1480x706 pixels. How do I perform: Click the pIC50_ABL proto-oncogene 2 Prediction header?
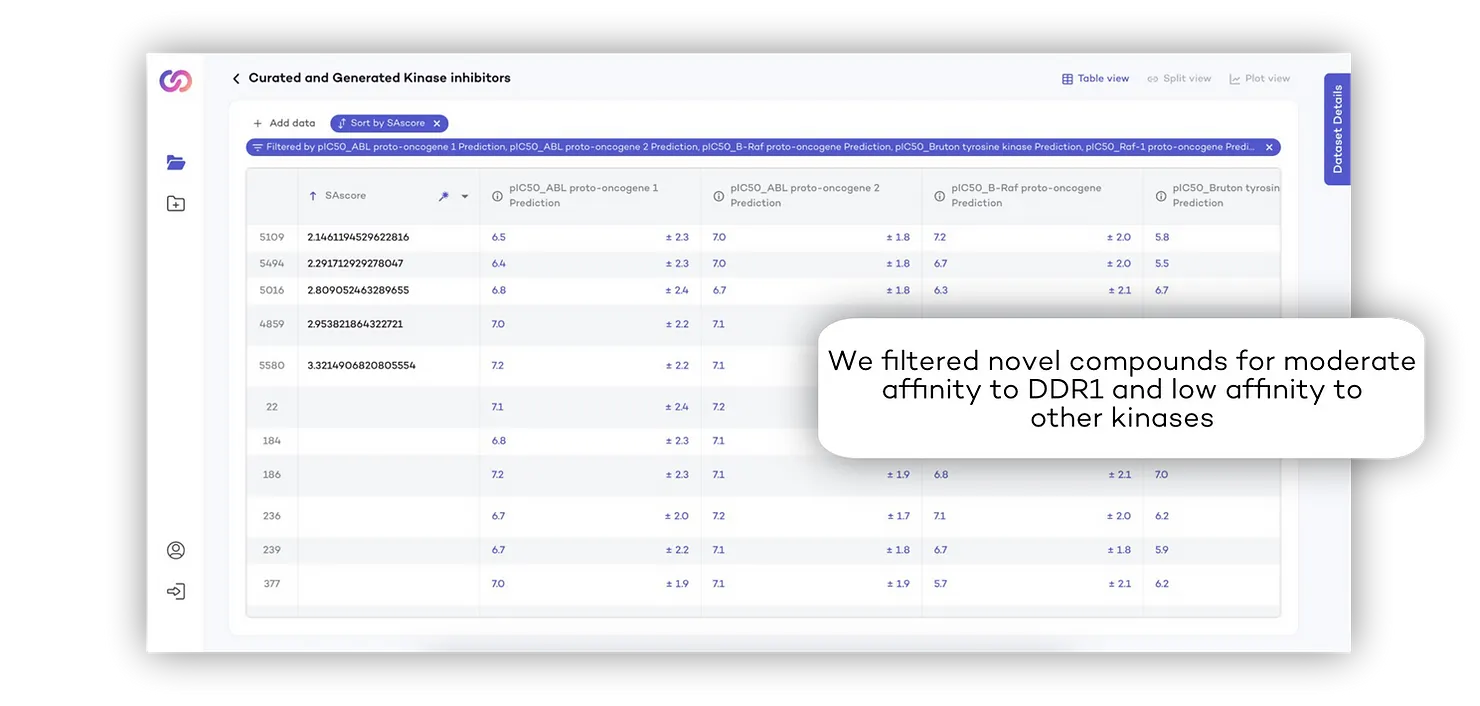[805, 195]
